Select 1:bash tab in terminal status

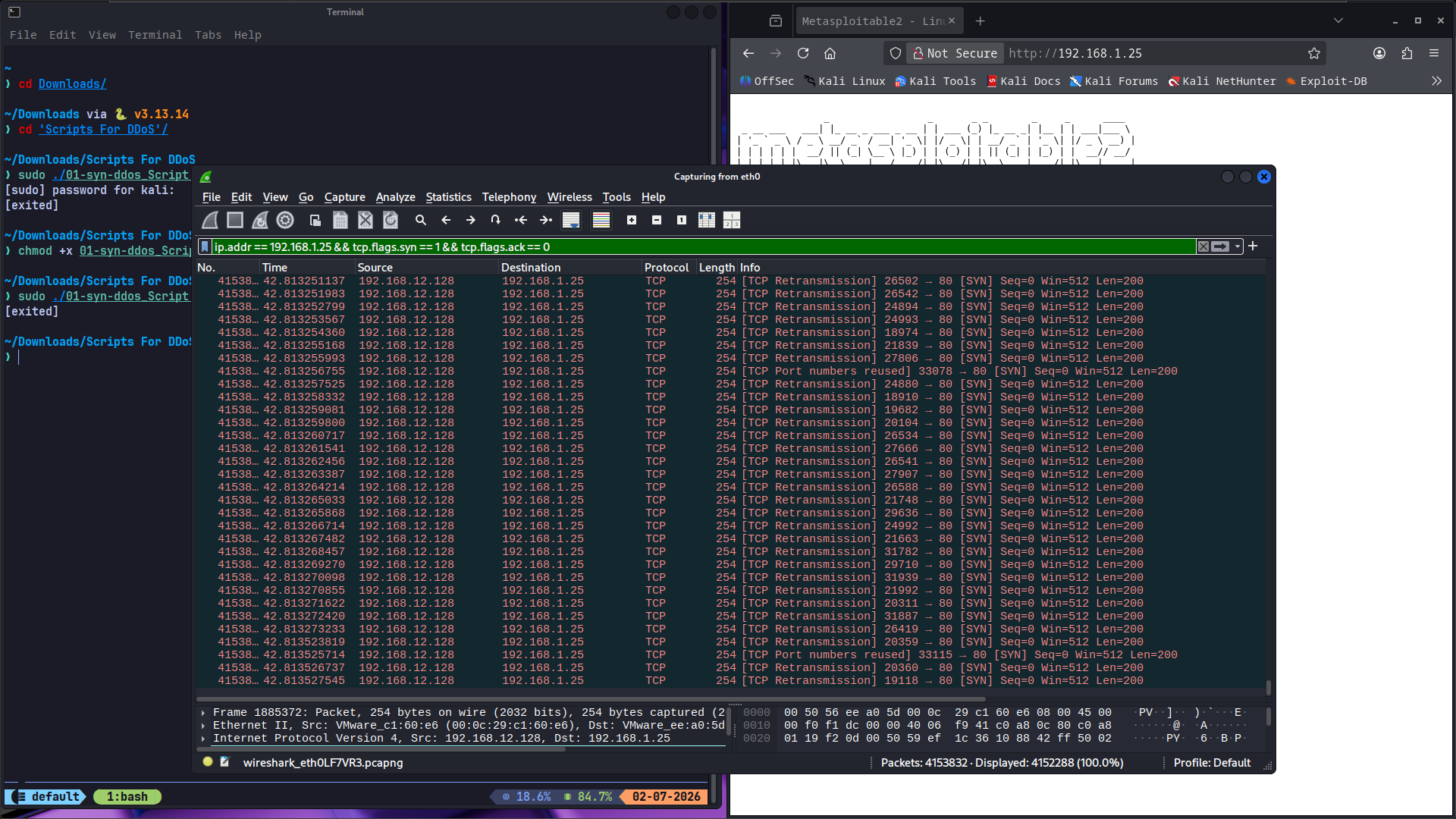point(127,797)
